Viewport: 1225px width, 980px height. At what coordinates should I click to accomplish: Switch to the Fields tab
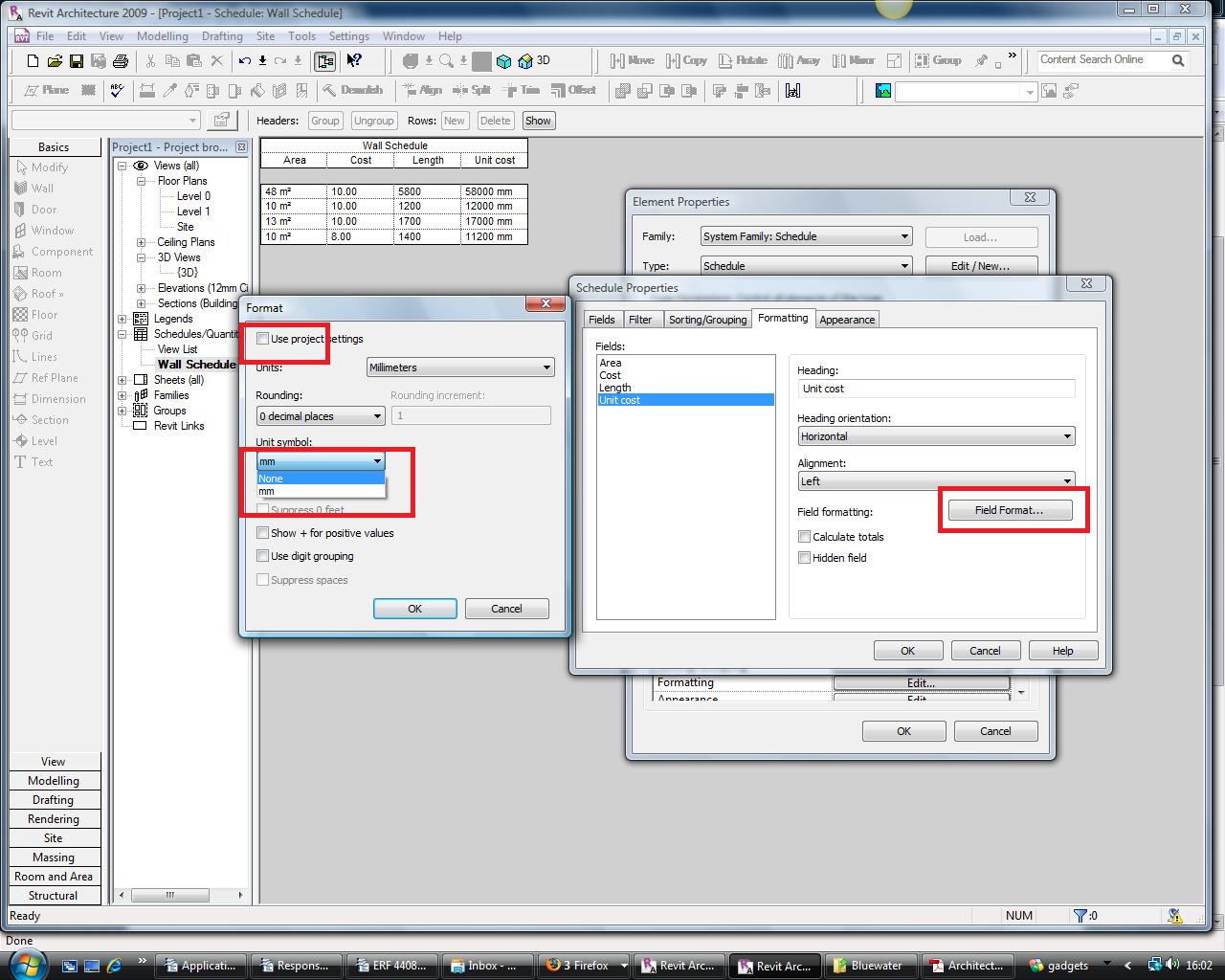coord(602,320)
